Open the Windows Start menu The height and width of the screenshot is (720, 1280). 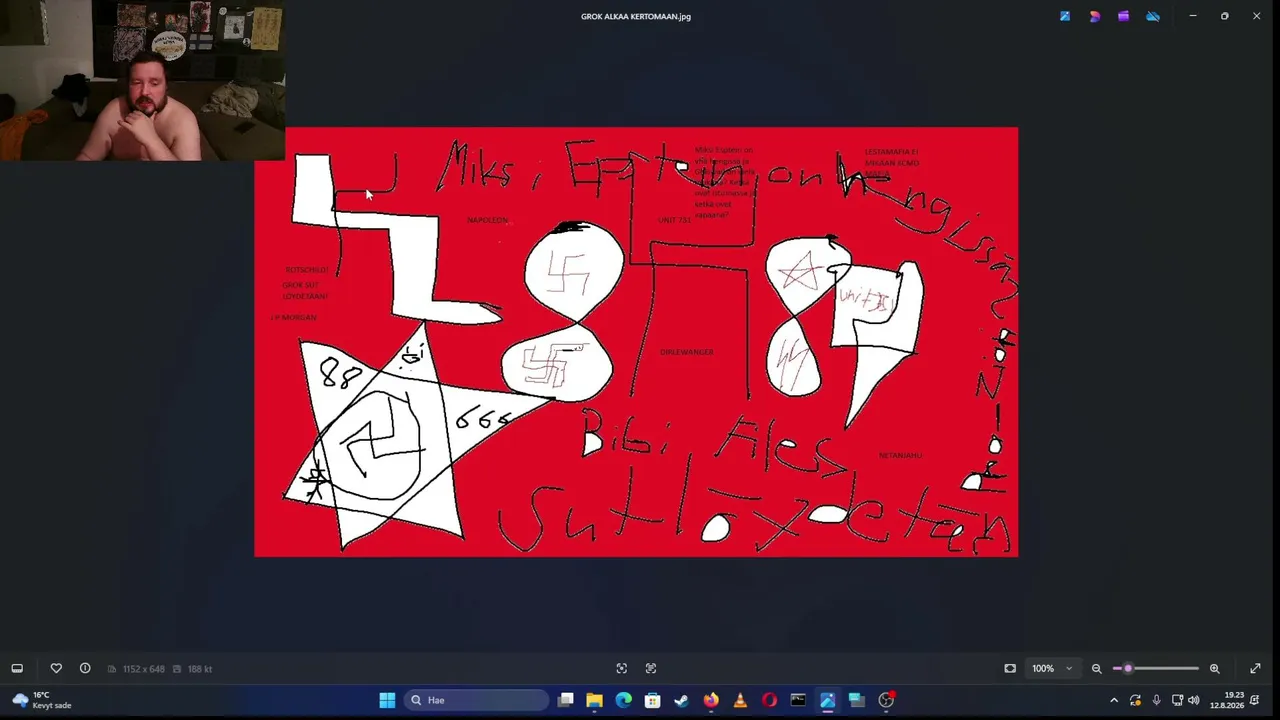point(387,700)
